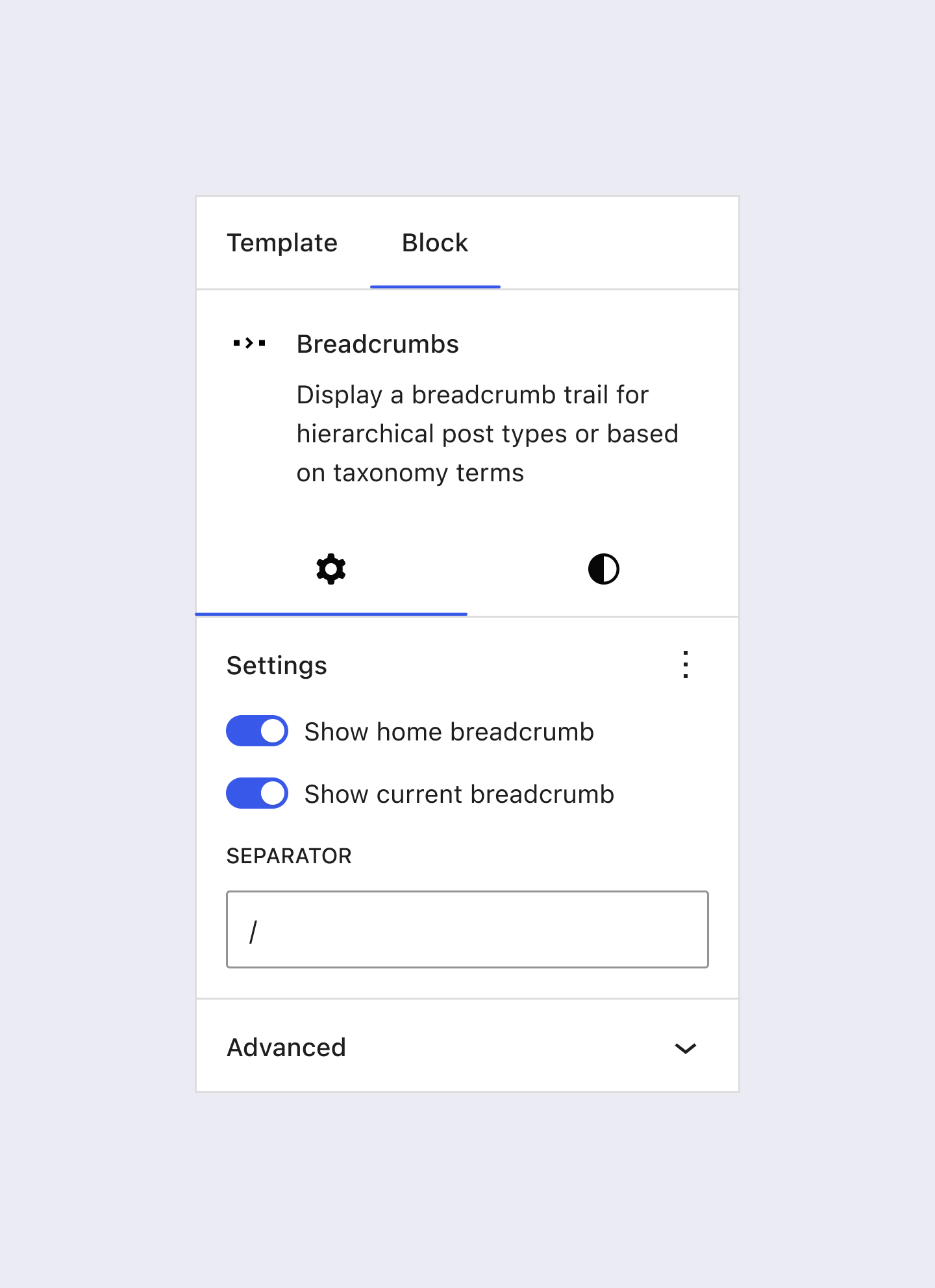Click the Show home breadcrumb label
The image size is (935, 1288).
449,732
